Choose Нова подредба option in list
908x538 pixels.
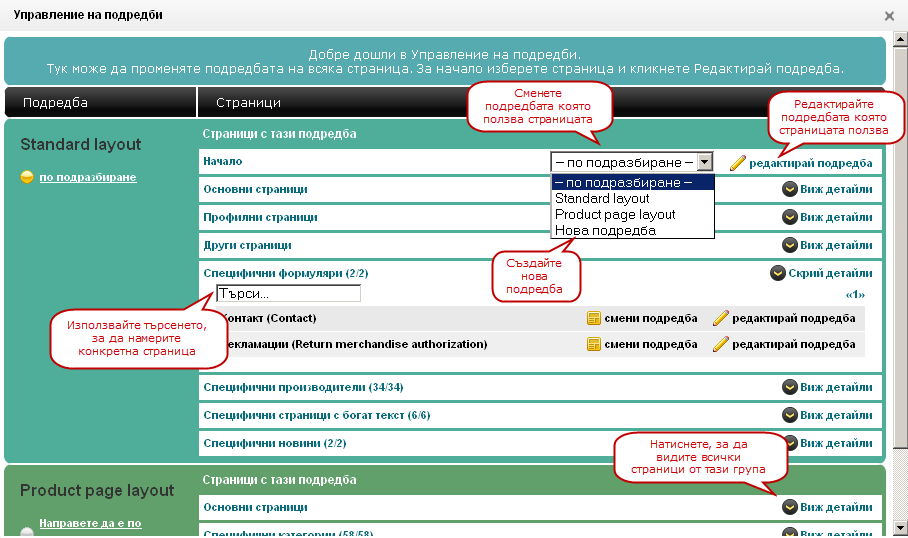coord(605,231)
